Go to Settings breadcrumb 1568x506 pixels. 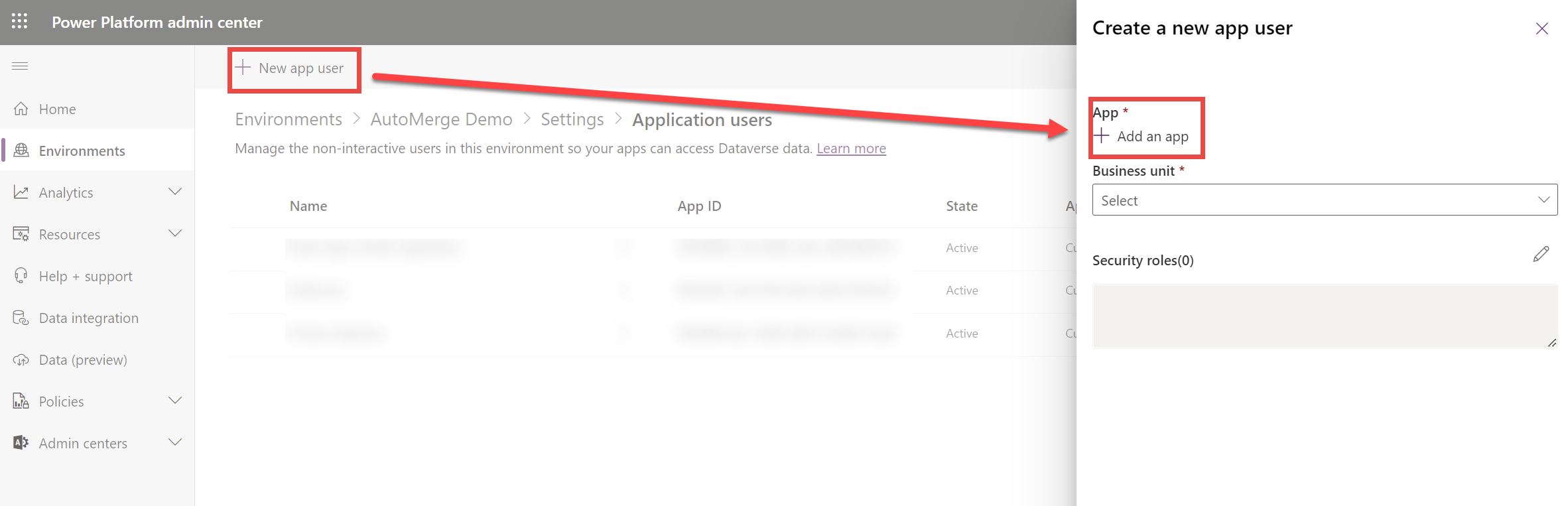point(572,119)
